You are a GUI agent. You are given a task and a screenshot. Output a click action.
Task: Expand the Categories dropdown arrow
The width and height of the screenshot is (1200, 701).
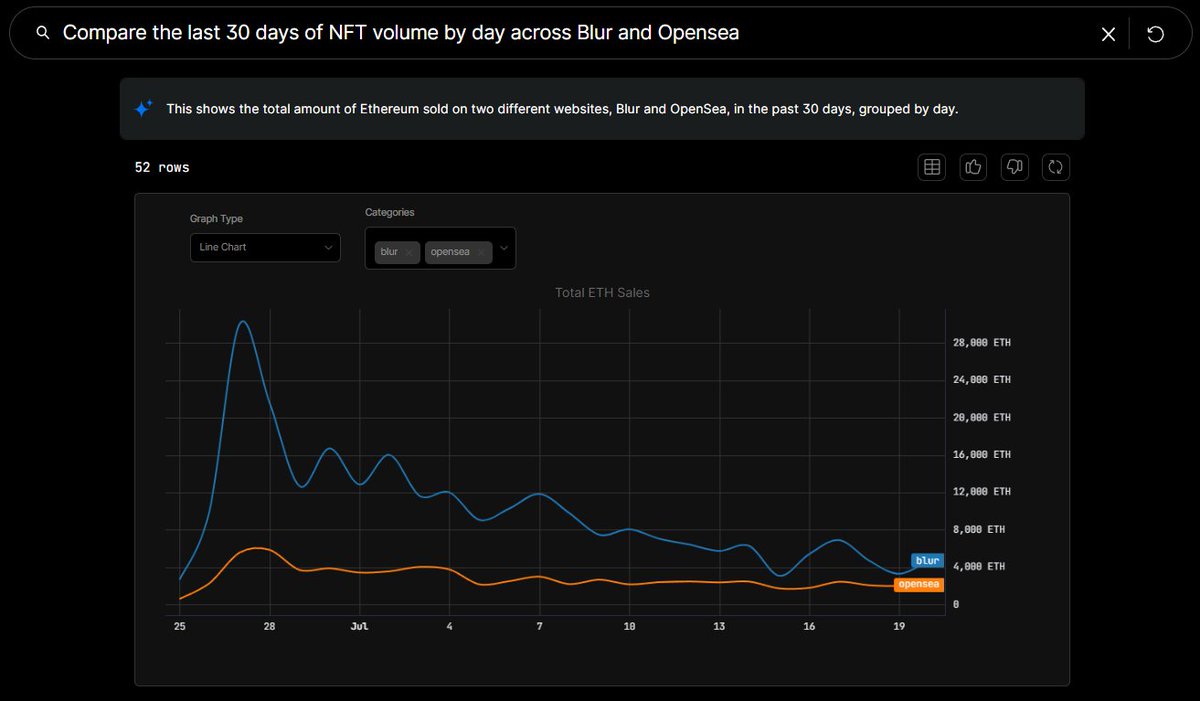click(x=505, y=249)
